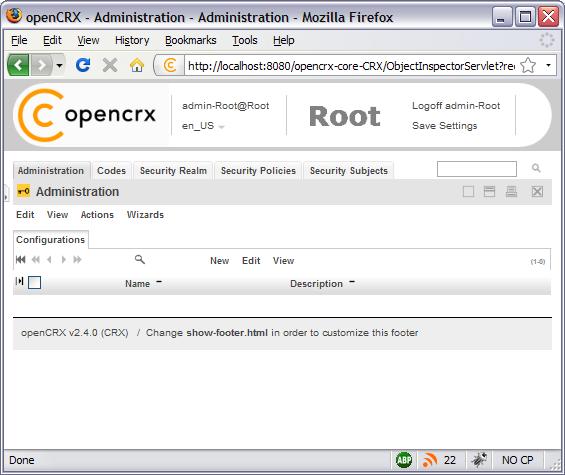
Task: Open the Bookmarks menu
Action: click(x=190, y=40)
